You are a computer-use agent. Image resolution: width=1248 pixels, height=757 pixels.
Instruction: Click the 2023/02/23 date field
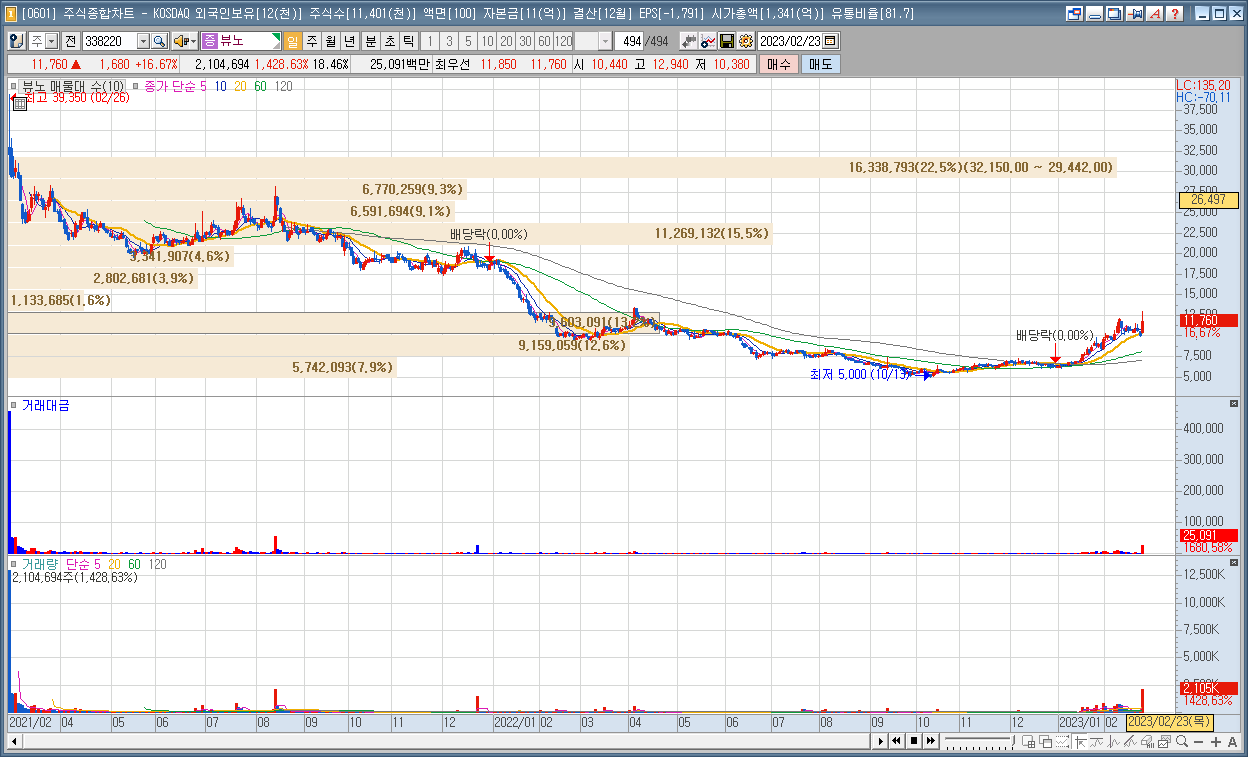(x=789, y=41)
